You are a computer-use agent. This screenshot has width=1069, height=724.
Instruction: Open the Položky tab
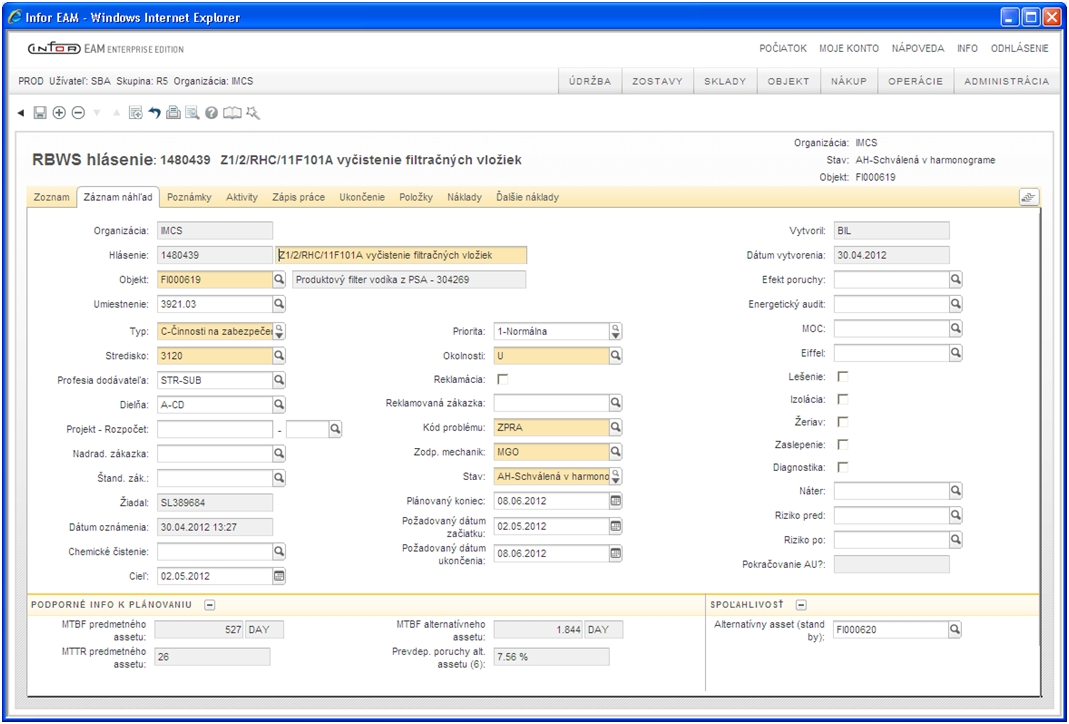(417, 198)
